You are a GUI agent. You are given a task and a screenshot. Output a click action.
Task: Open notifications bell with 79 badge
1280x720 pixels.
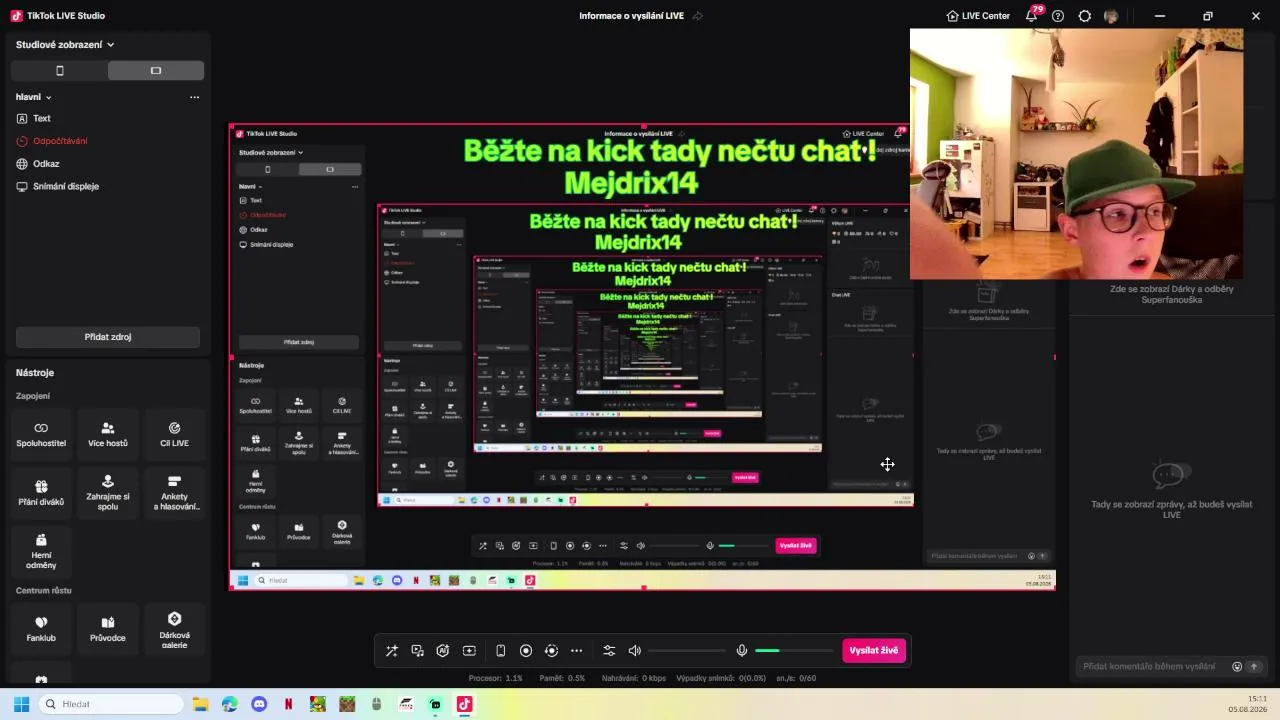1032,16
